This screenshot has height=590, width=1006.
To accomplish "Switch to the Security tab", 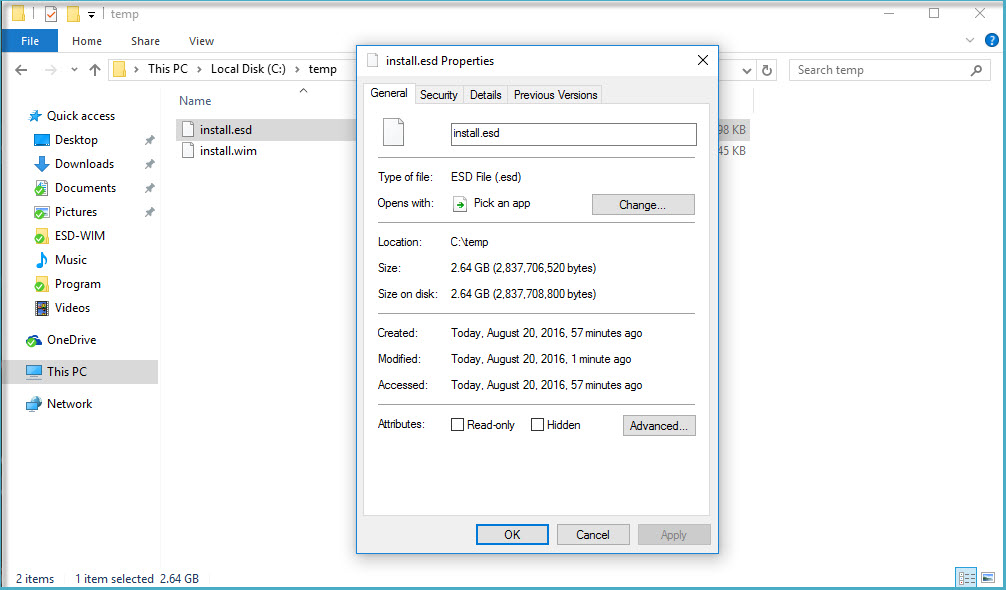I will pos(439,95).
